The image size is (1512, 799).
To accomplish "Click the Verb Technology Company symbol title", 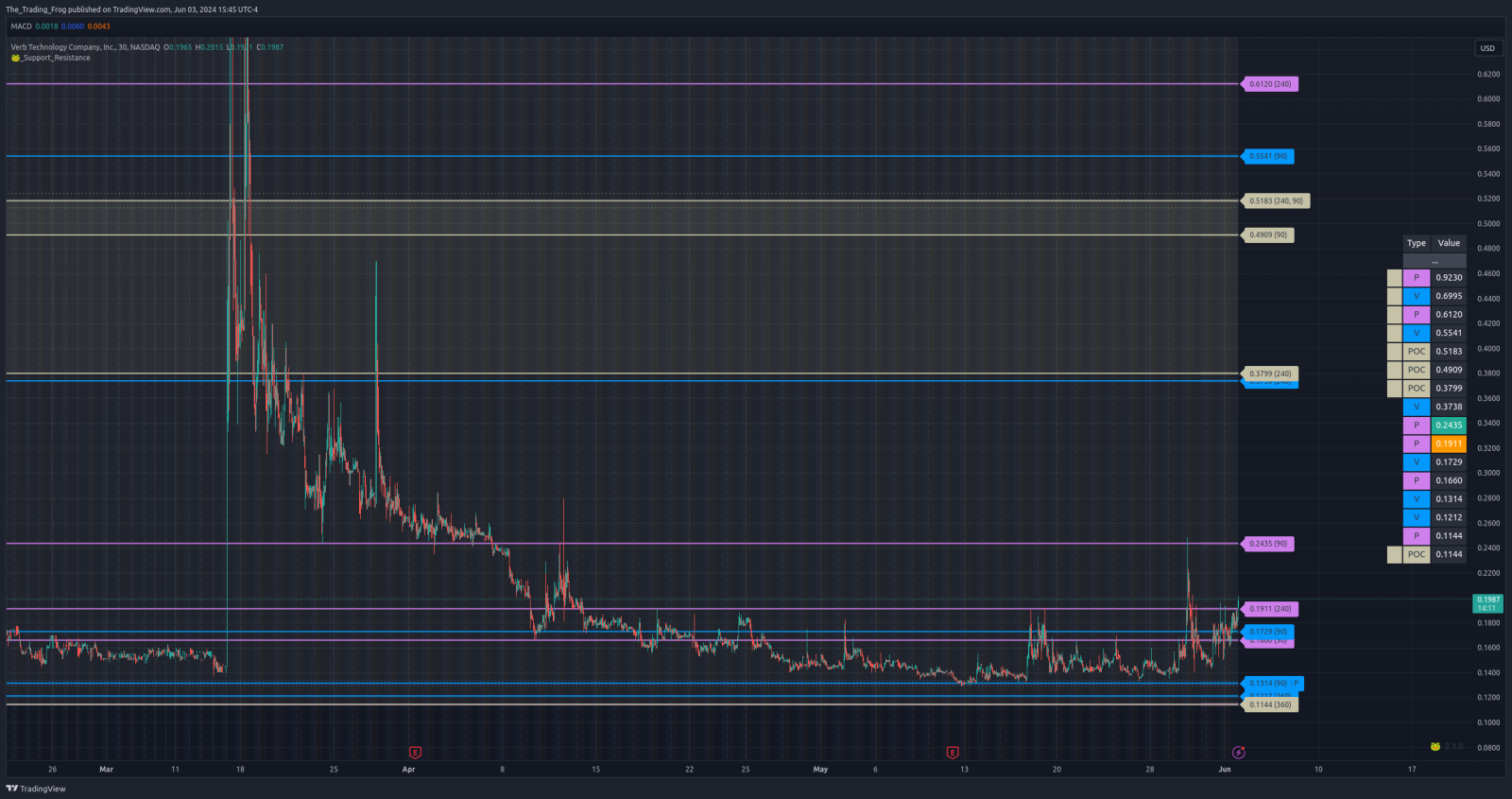I will (85, 47).
